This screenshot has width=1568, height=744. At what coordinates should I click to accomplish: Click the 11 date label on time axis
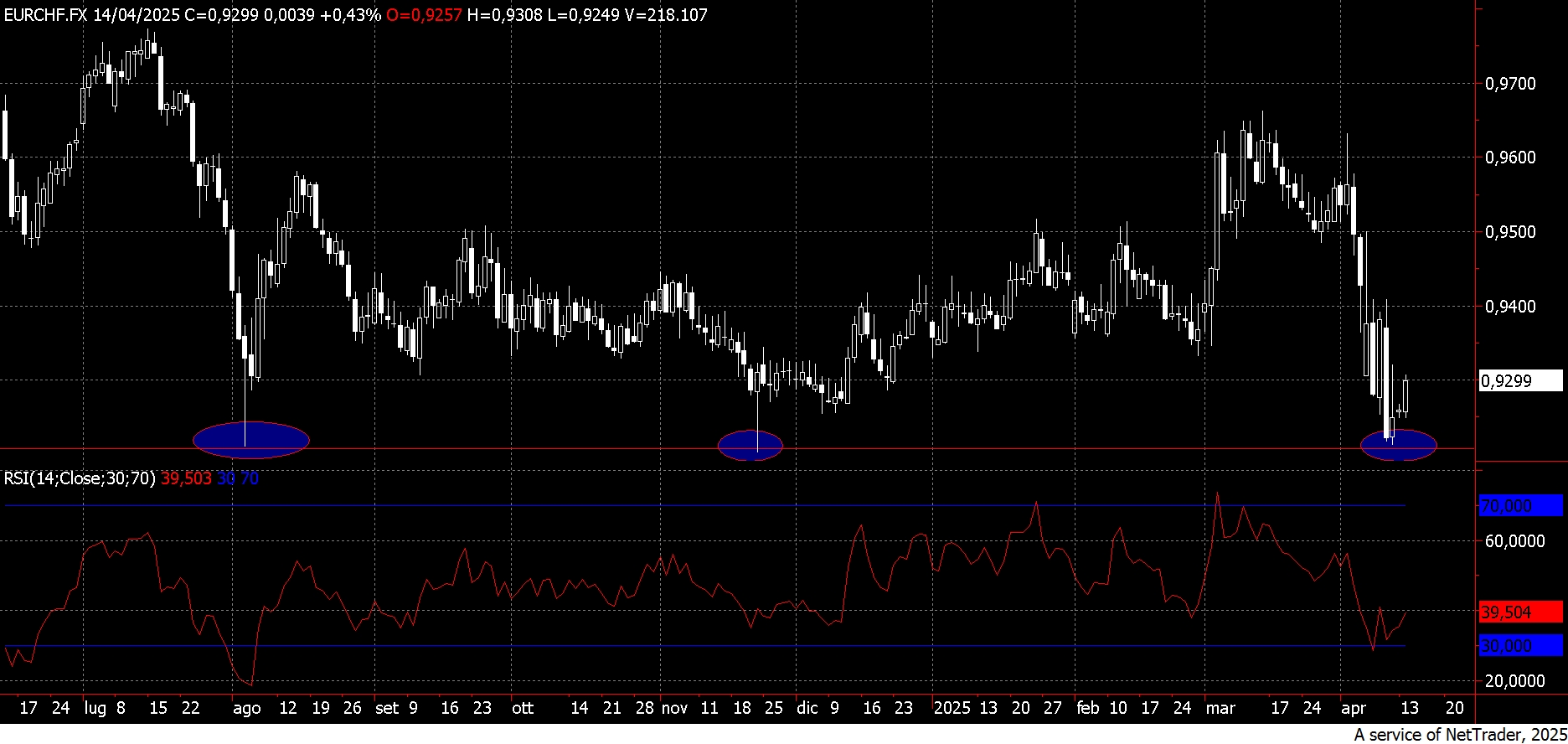[x=709, y=708]
